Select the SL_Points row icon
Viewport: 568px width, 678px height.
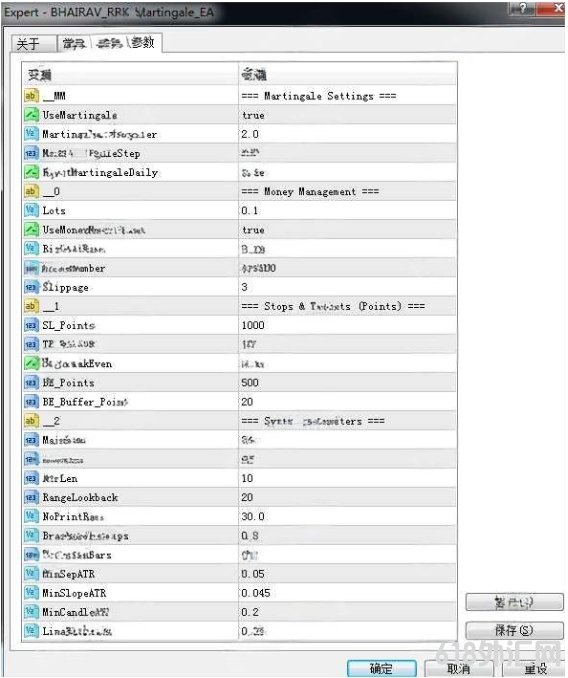tap(31, 325)
